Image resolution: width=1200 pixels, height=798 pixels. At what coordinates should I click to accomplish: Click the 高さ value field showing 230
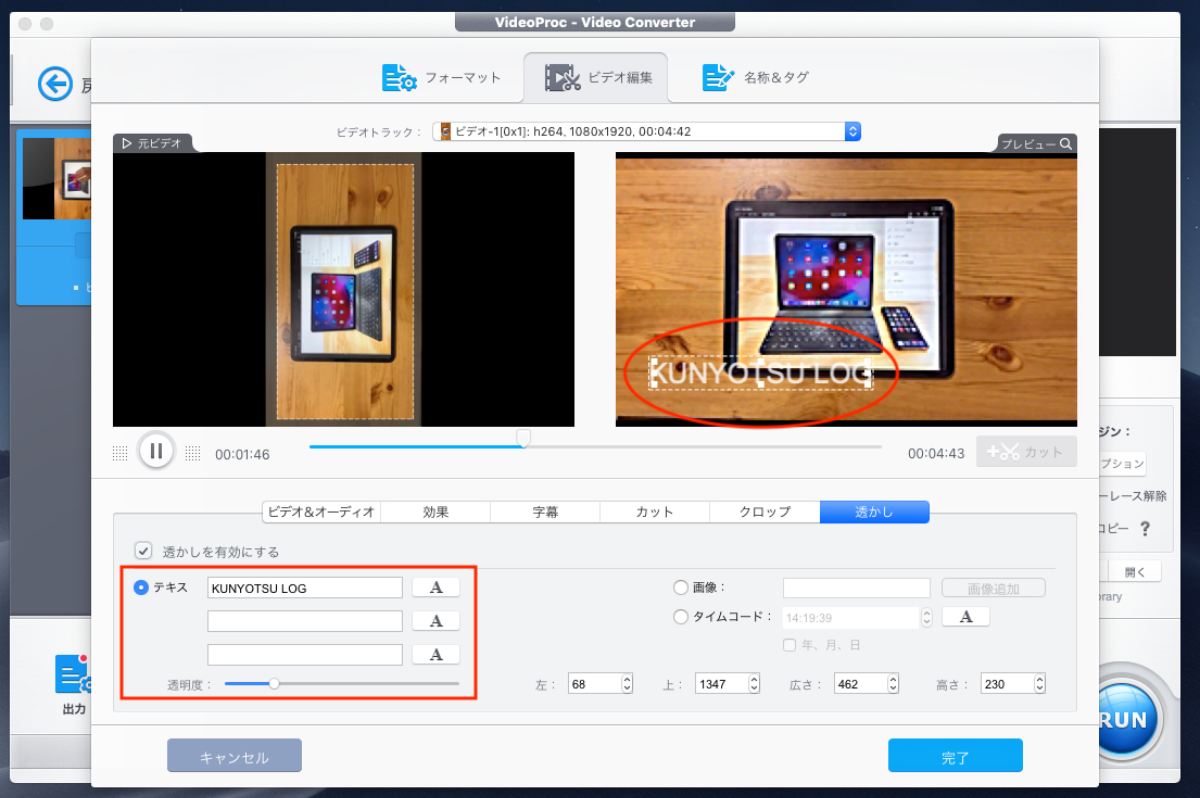click(x=1007, y=684)
